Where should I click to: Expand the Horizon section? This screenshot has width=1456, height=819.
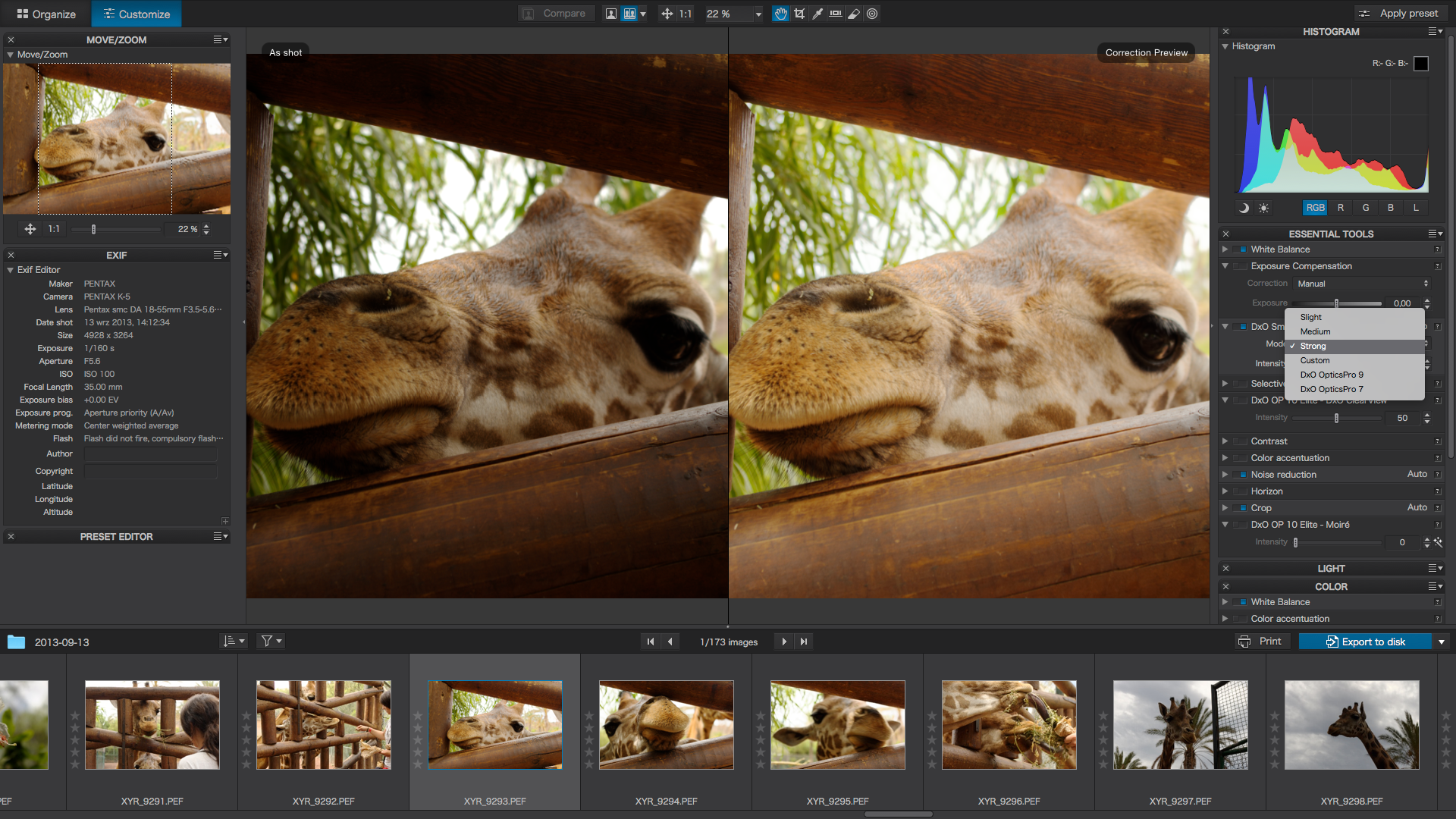tap(1225, 491)
